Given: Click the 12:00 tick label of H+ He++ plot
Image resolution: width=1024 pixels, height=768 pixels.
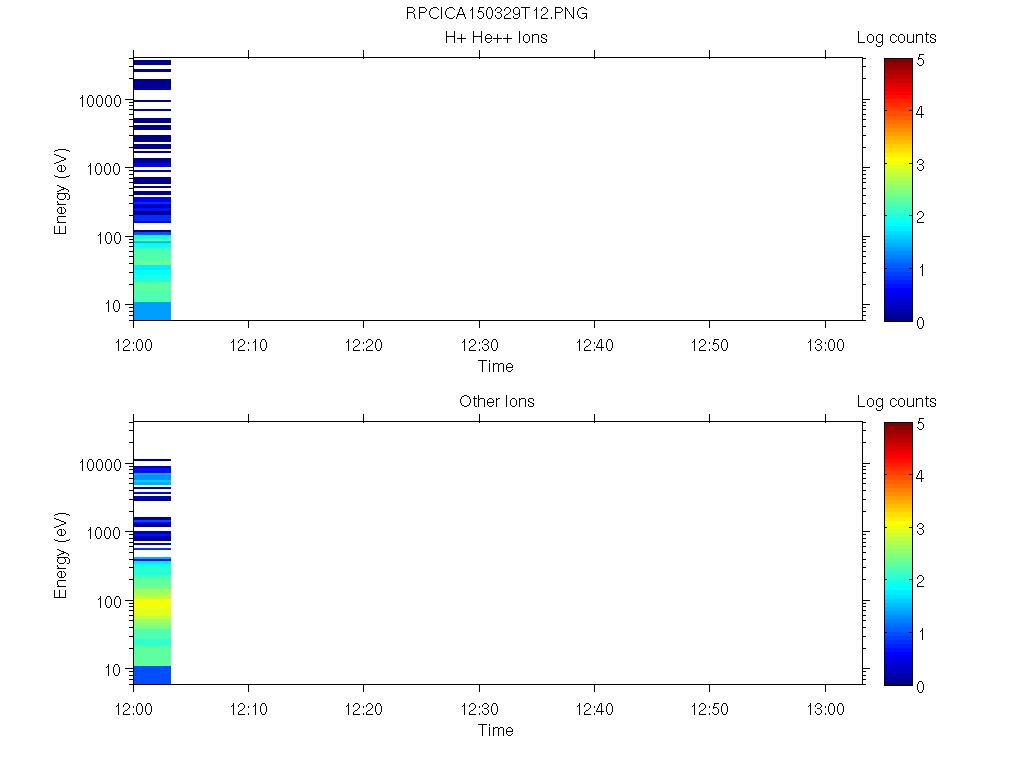Looking at the screenshot, I should pyautogui.click(x=133, y=345).
